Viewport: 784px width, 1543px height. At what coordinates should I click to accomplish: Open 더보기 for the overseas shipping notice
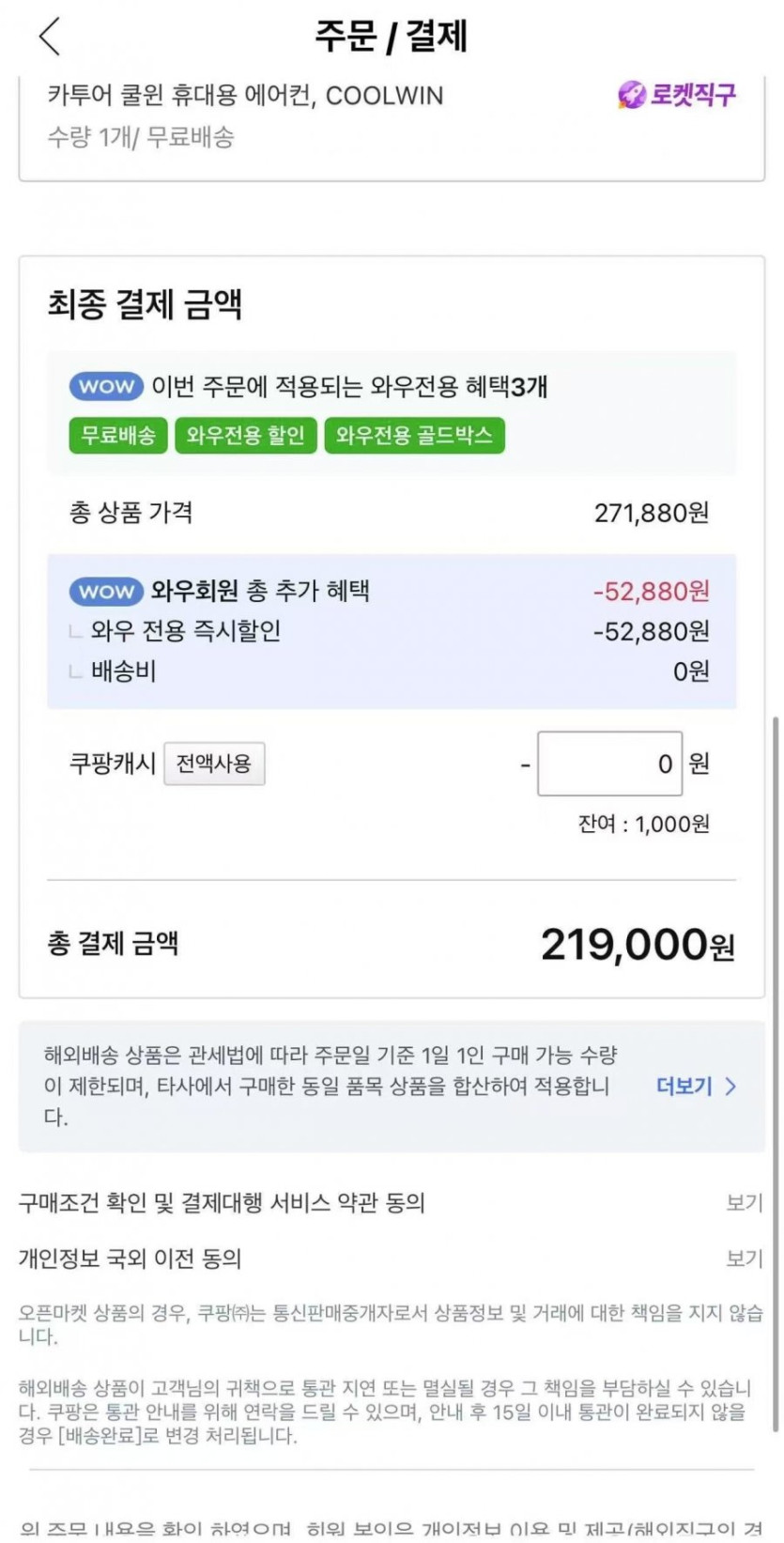point(684,1087)
